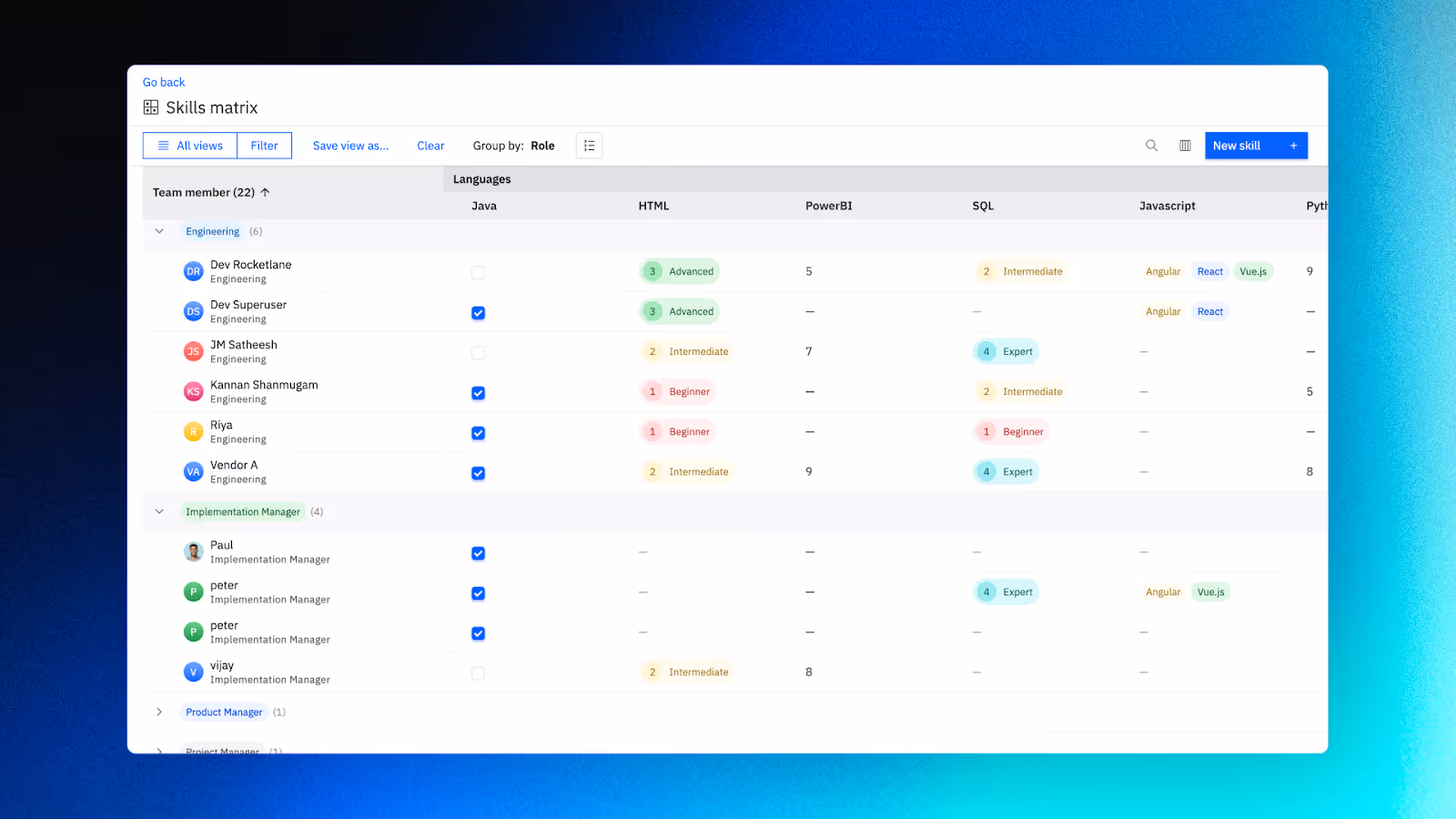Uncheck the Java box for Paul
The image size is (1456, 819).
[x=478, y=552]
